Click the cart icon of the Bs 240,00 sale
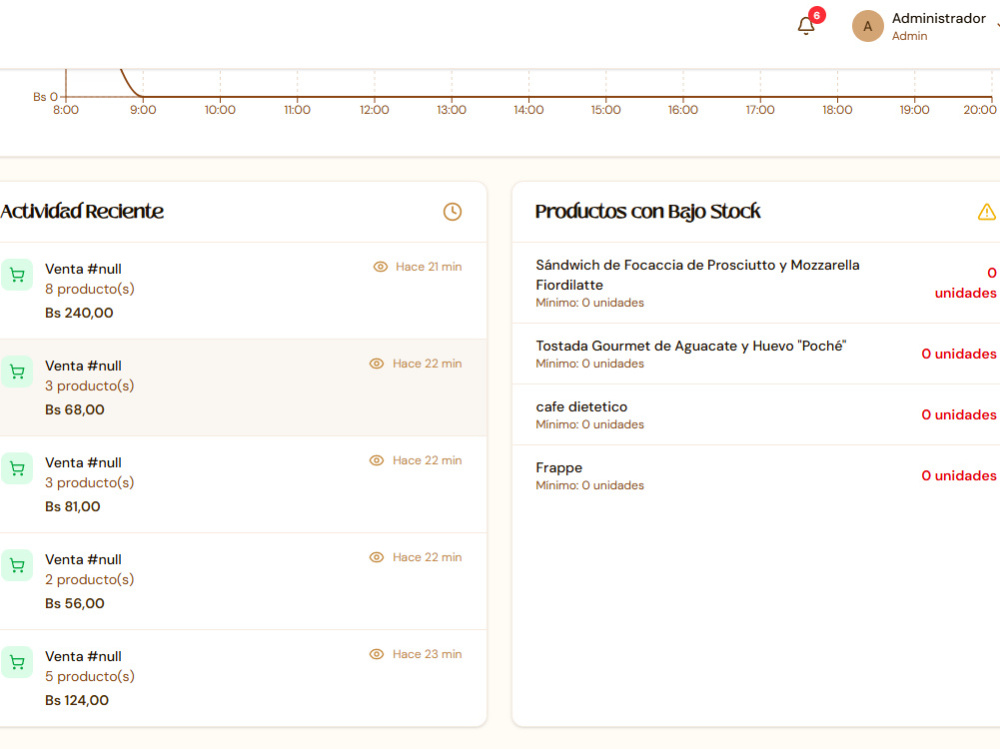 (17, 275)
